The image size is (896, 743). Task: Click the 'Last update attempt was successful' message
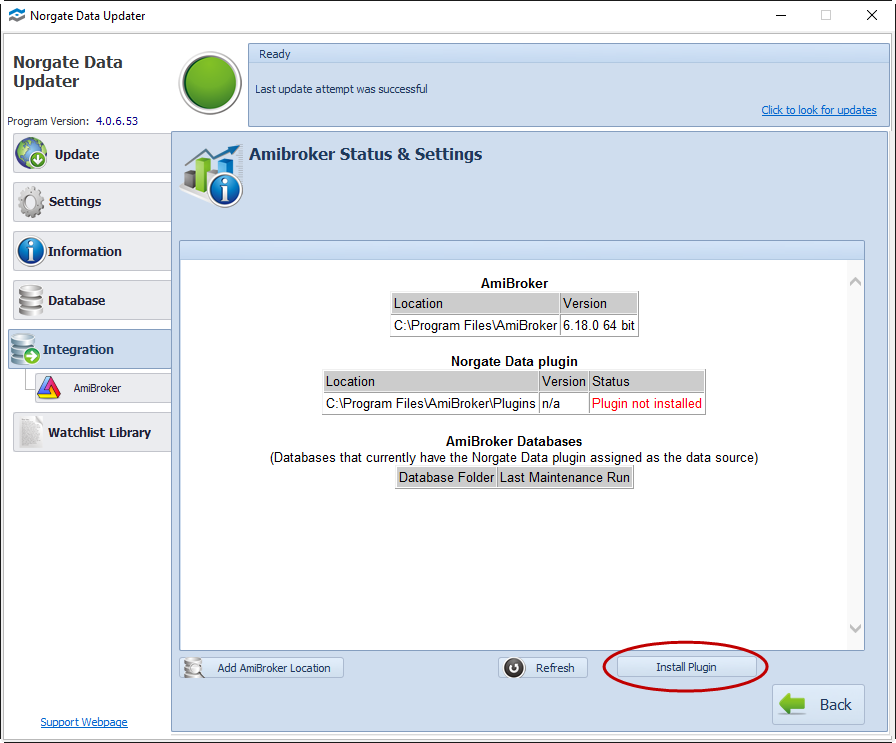[x=341, y=89]
